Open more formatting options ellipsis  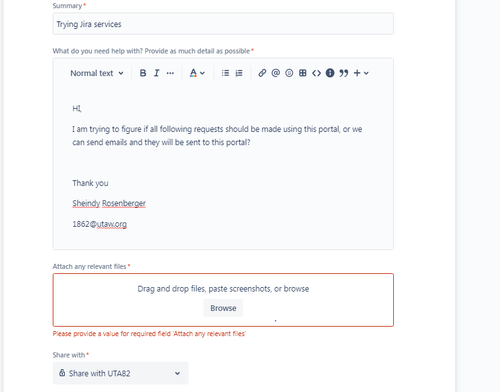tap(170, 73)
